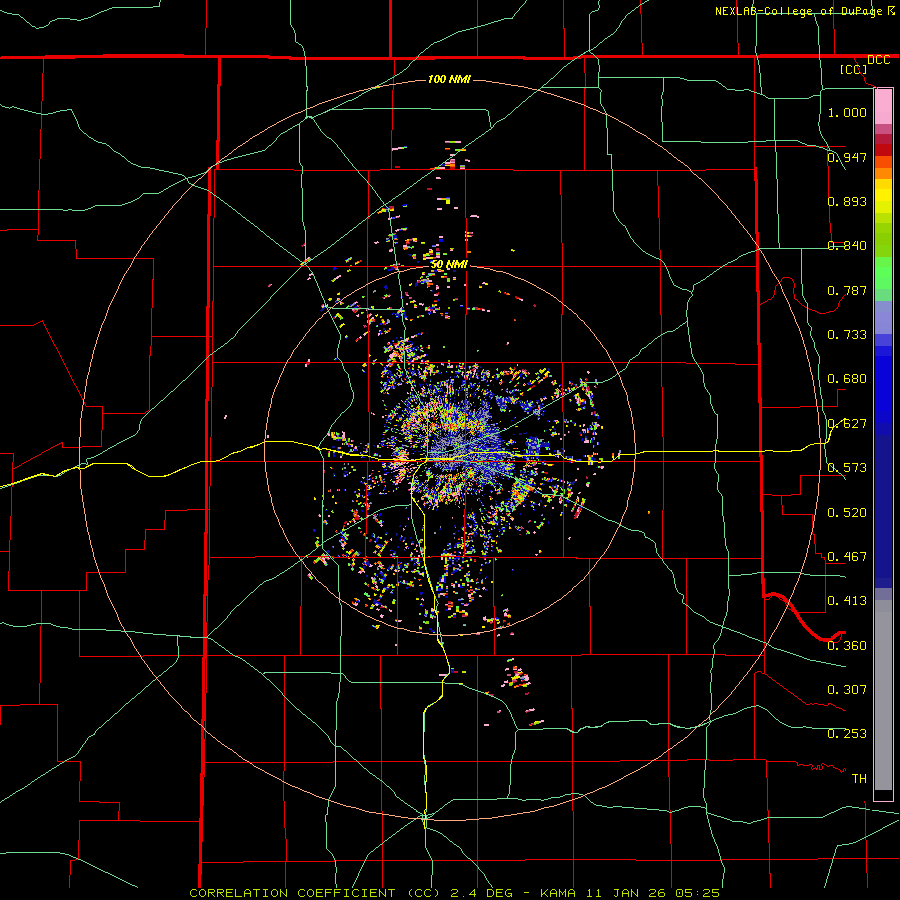Image resolution: width=900 pixels, height=900 pixels.
Task: Click the 0.520 legend value
Action: point(847,513)
